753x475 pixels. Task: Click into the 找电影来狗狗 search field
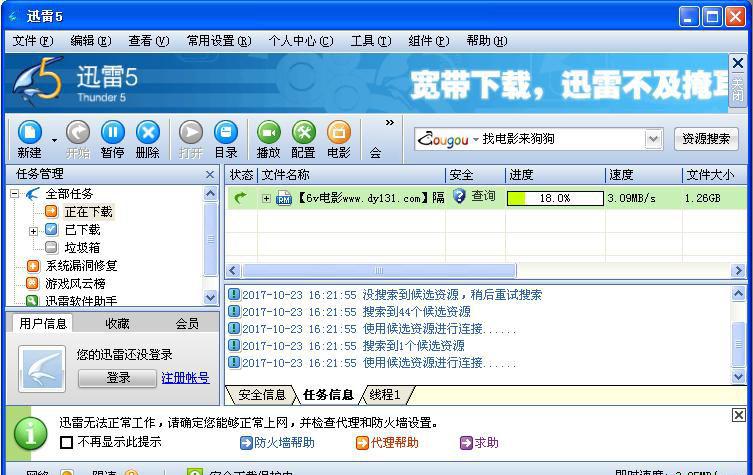(x=562, y=139)
